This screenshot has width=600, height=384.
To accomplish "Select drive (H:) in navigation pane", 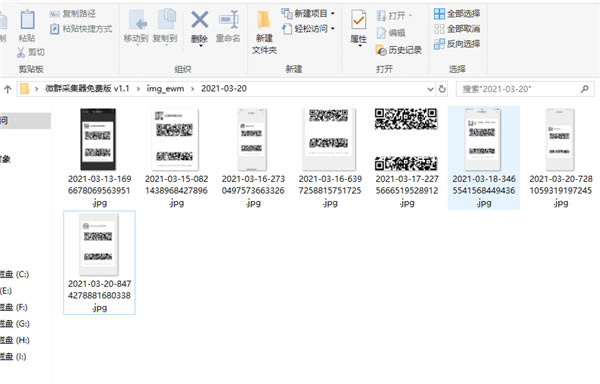I will [x=15, y=340].
